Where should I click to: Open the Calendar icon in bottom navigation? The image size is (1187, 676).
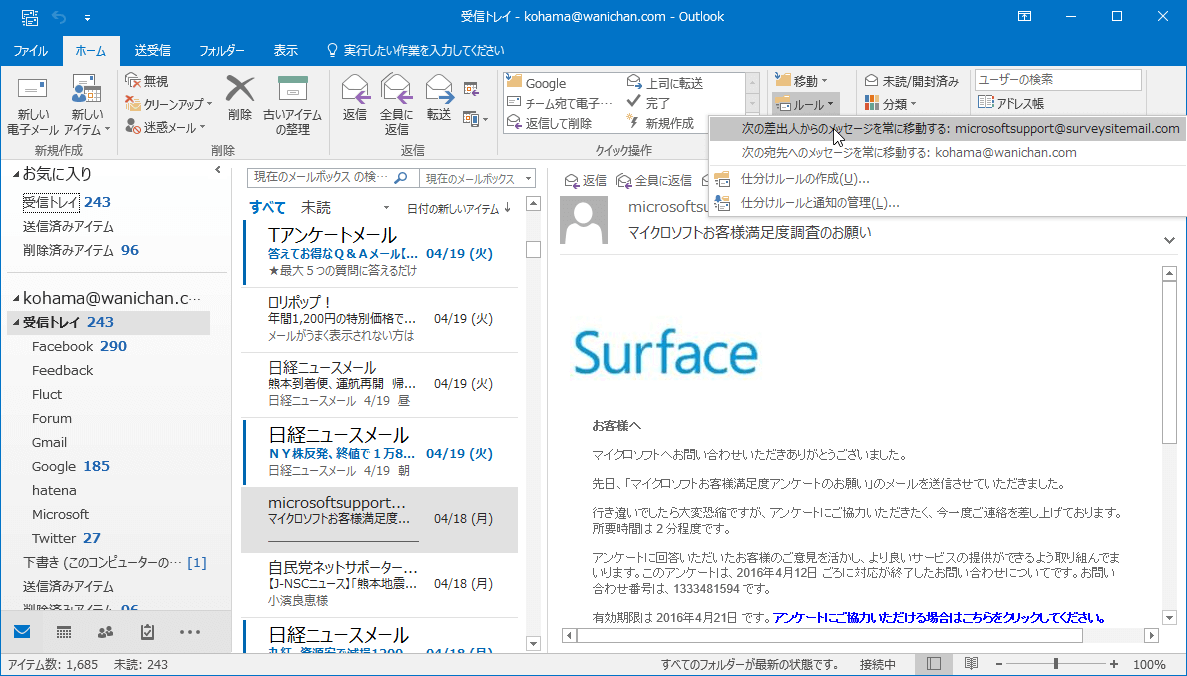coord(63,632)
